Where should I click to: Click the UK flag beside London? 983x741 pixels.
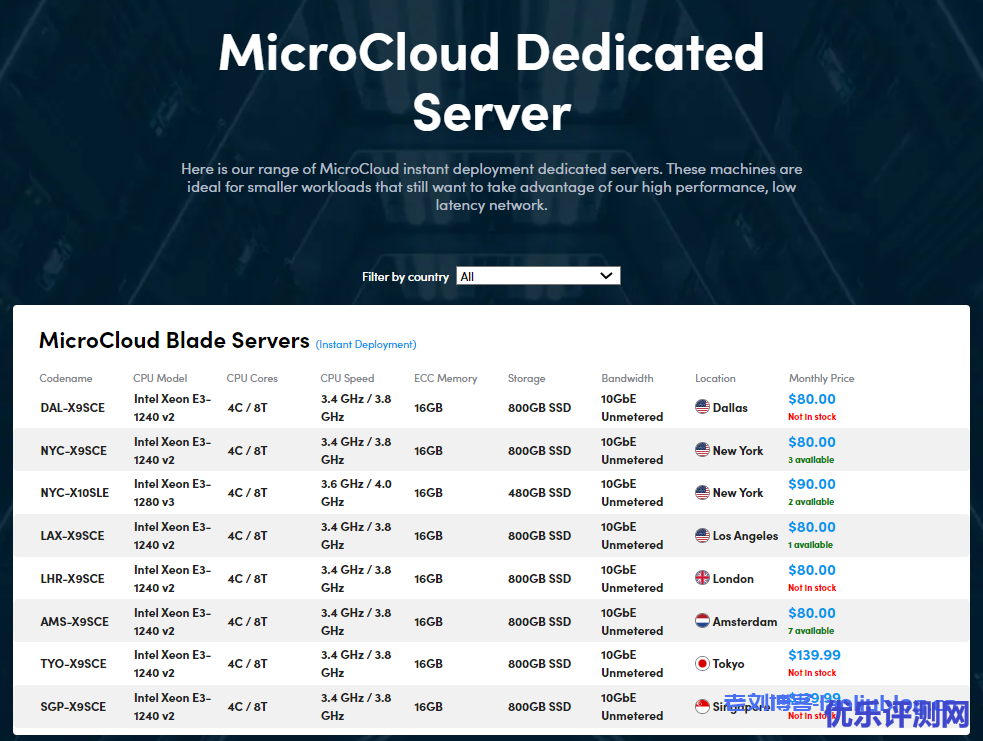tap(702, 578)
